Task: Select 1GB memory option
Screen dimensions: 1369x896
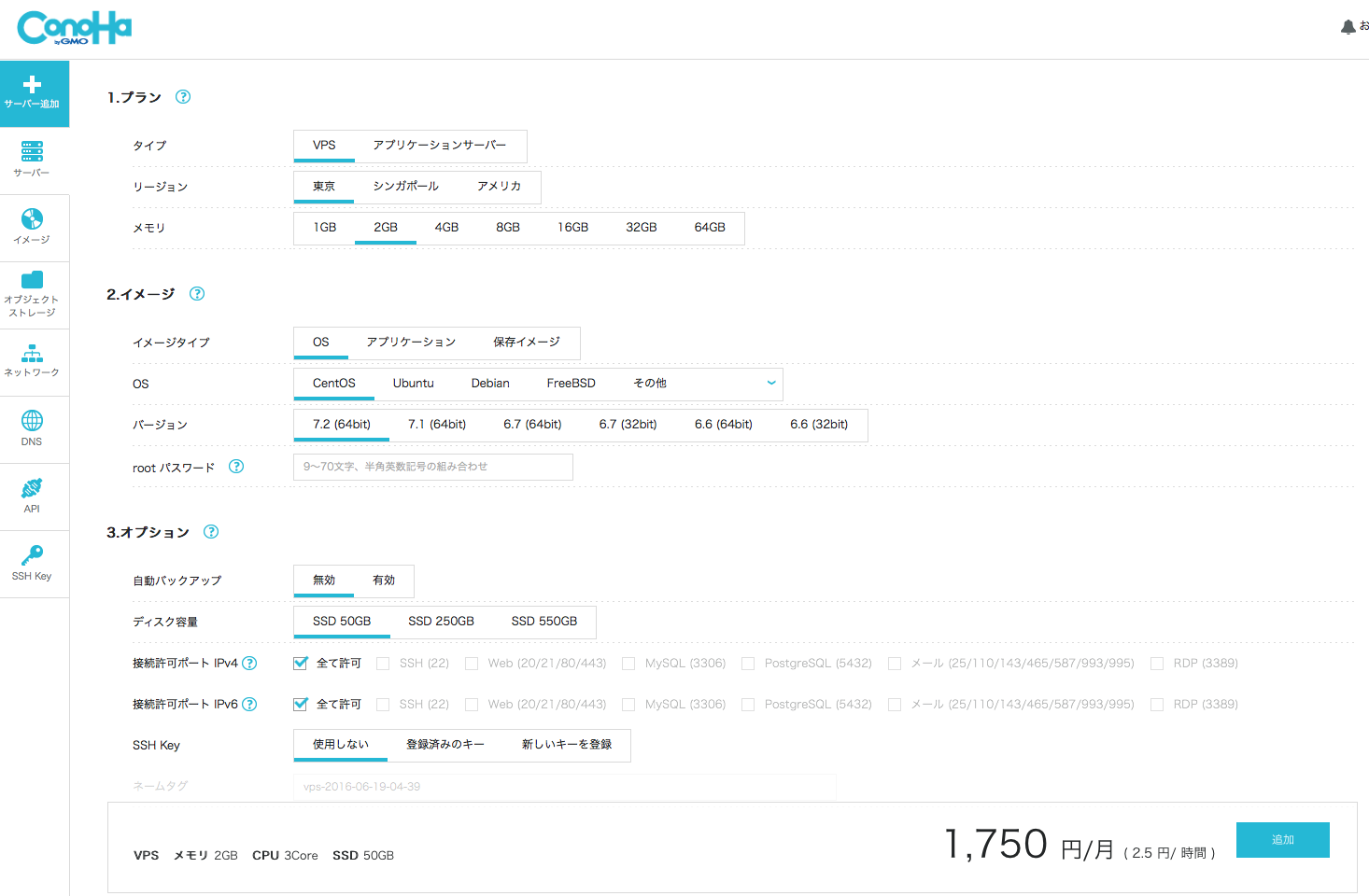Action: (x=325, y=228)
